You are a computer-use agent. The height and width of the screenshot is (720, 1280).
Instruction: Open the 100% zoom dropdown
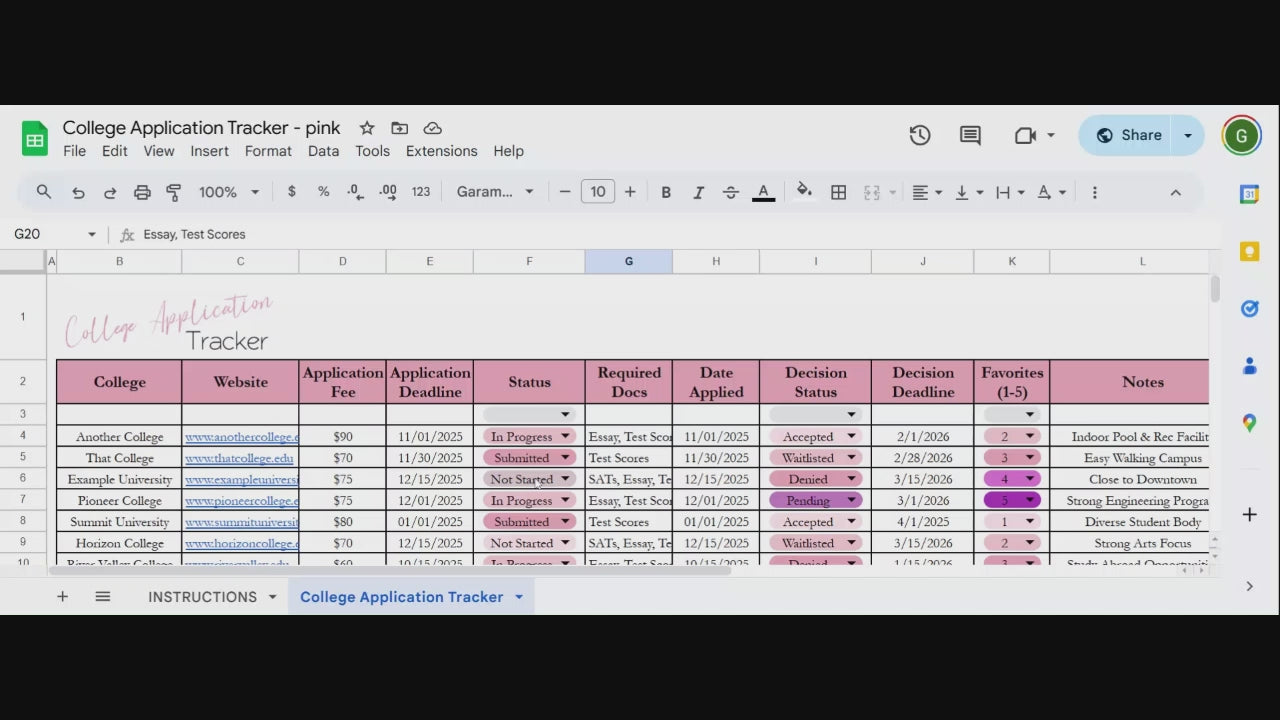[x=228, y=192]
